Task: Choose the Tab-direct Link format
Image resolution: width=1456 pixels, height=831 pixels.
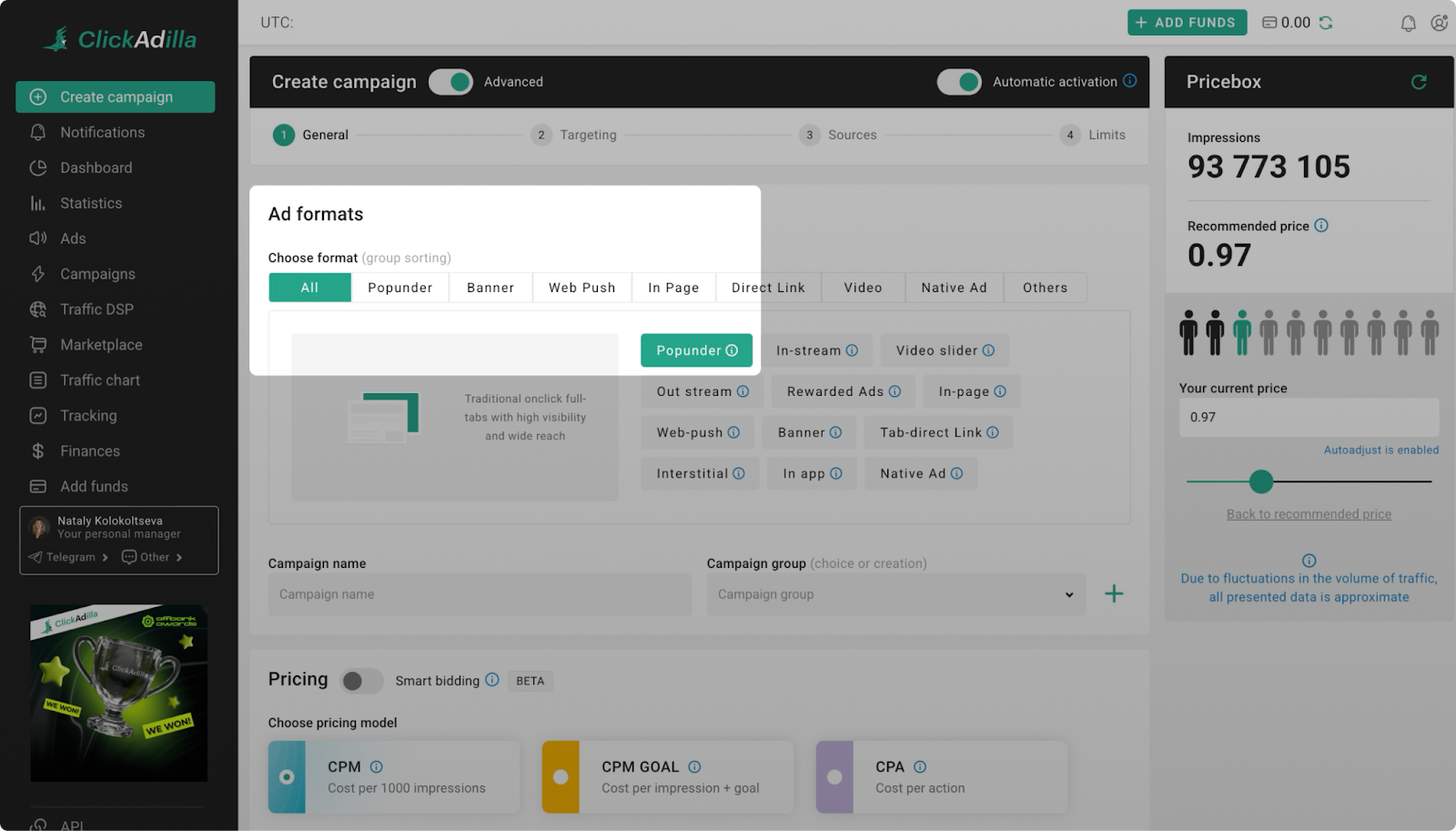Action: (x=939, y=432)
